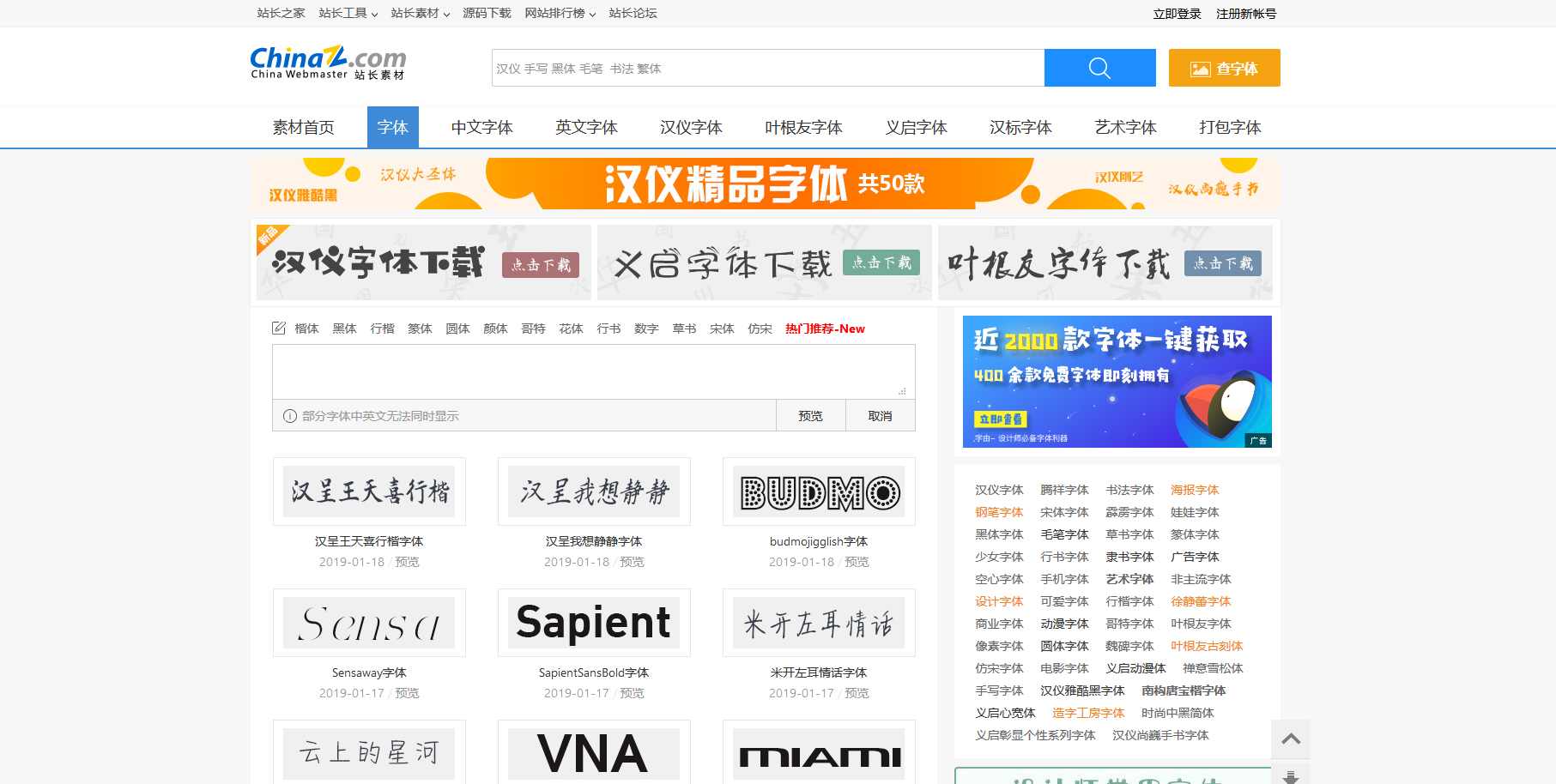Open the 义启彰显个性系列字体 link
Screen dimensions: 1556x784
pos(1035,735)
